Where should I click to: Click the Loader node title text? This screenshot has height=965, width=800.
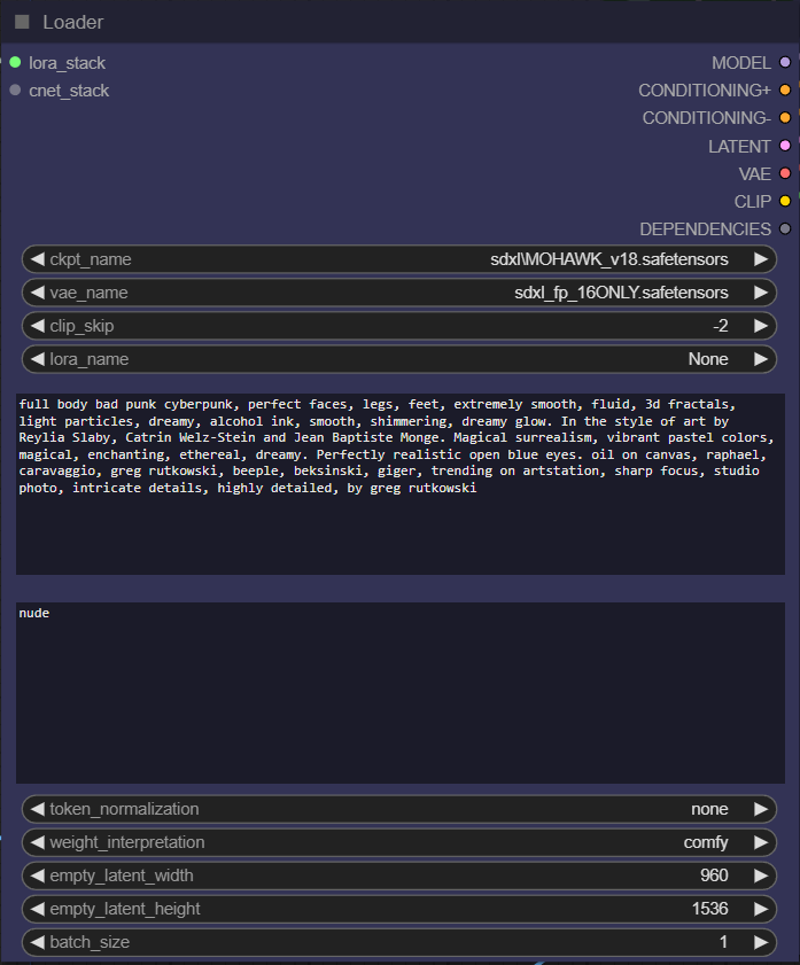(x=73, y=23)
